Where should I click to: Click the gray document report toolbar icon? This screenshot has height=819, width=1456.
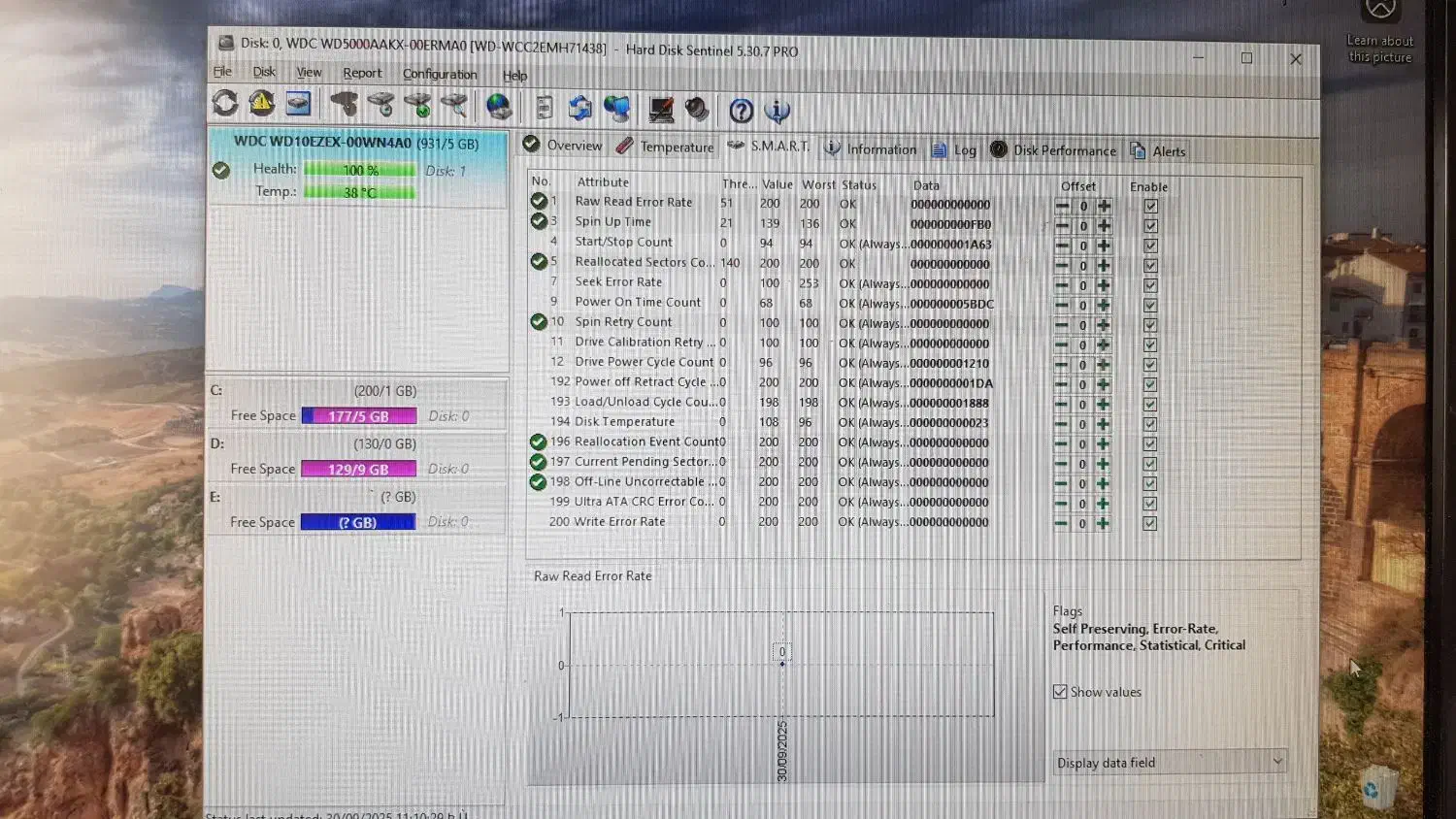[x=545, y=107]
